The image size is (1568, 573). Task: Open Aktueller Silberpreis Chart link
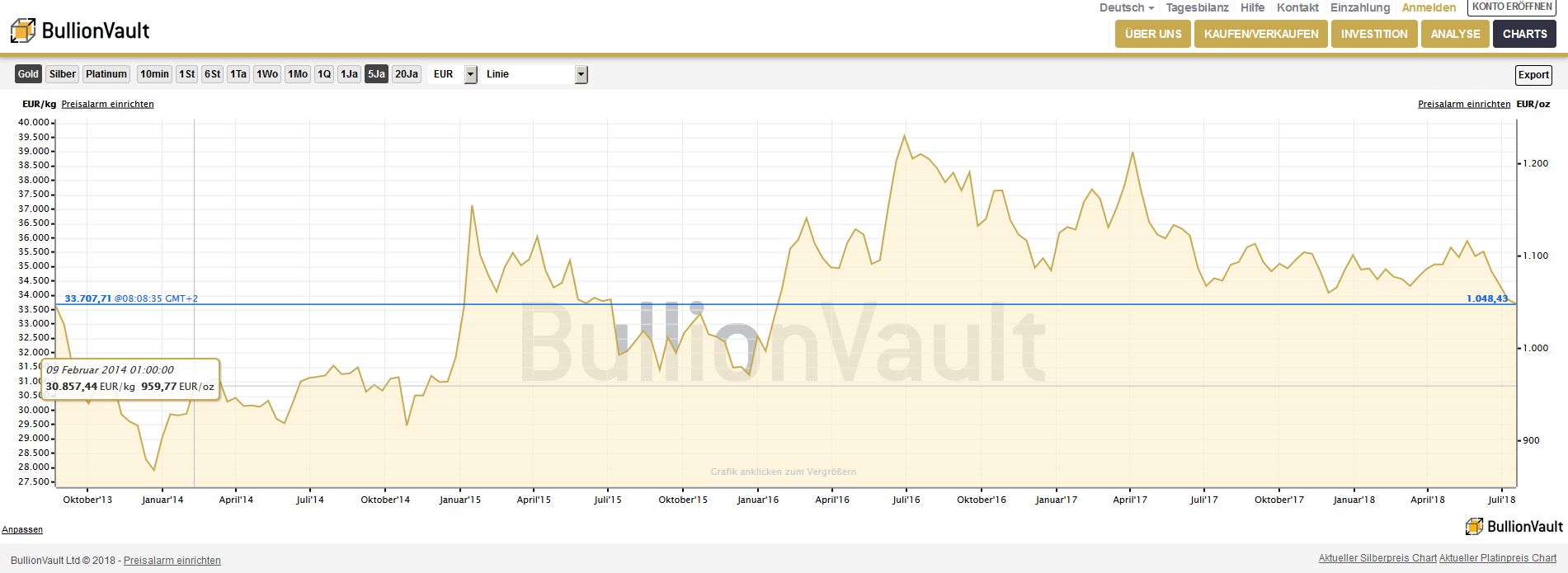(x=1377, y=558)
